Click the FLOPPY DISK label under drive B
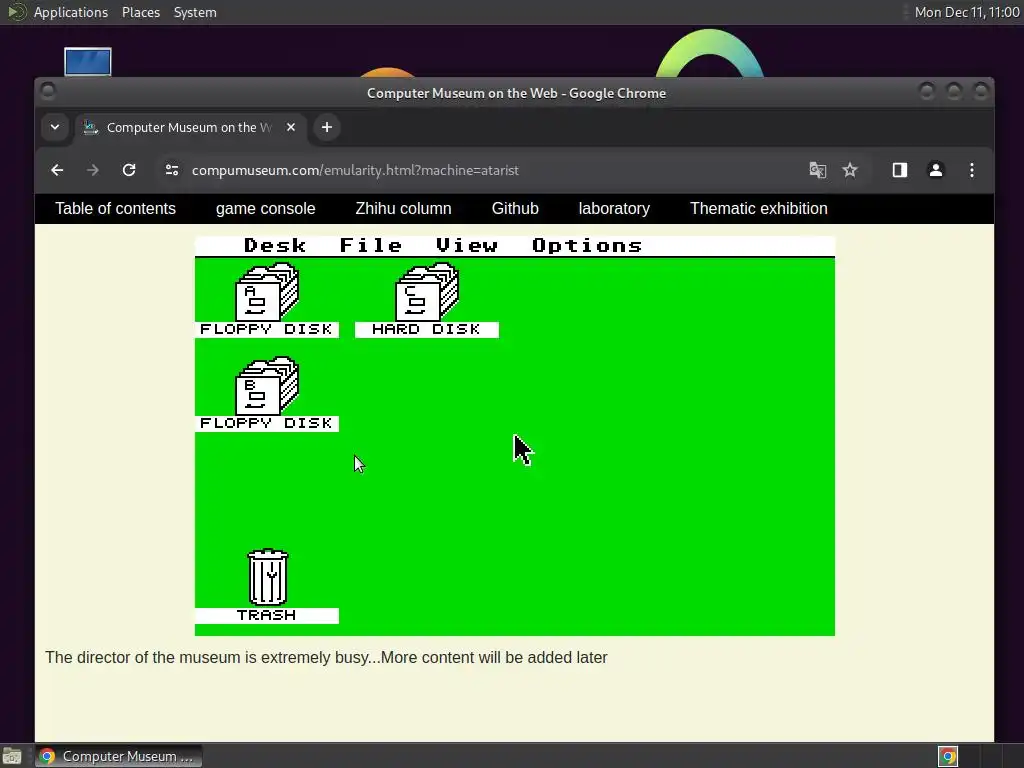This screenshot has height=768, width=1024. click(x=266, y=423)
